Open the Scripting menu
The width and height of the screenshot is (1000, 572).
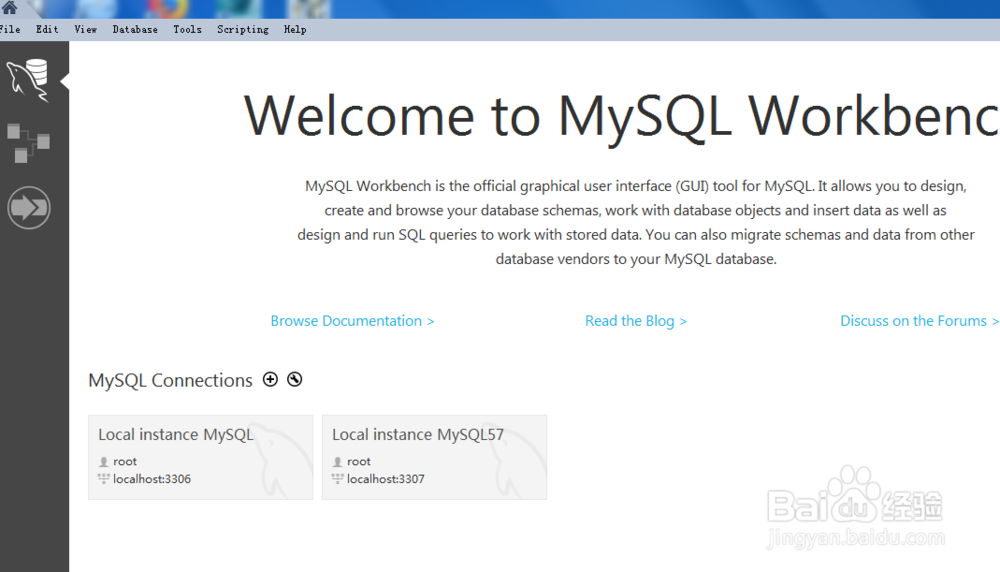[x=242, y=29]
